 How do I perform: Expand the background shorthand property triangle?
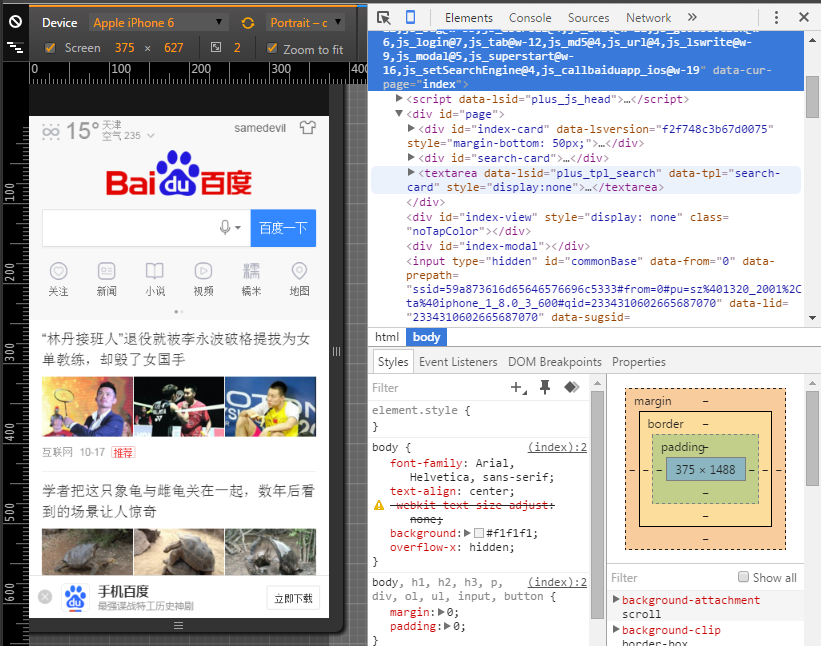pos(467,533)
